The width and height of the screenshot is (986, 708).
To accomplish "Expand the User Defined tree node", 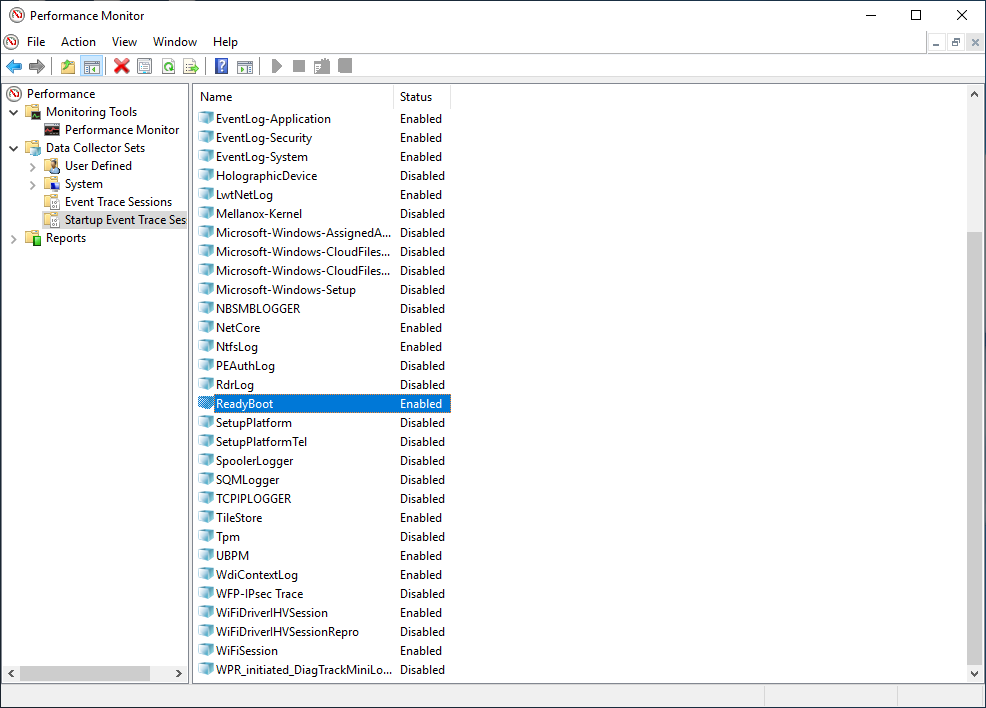I will click(x=33, y=167).
